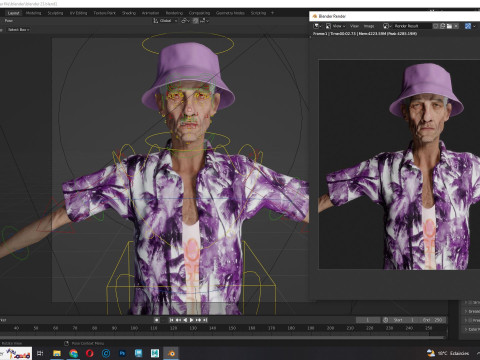Click the rendered character image in render window
Viewport: 480px width, 360px height.
point(399,164)
